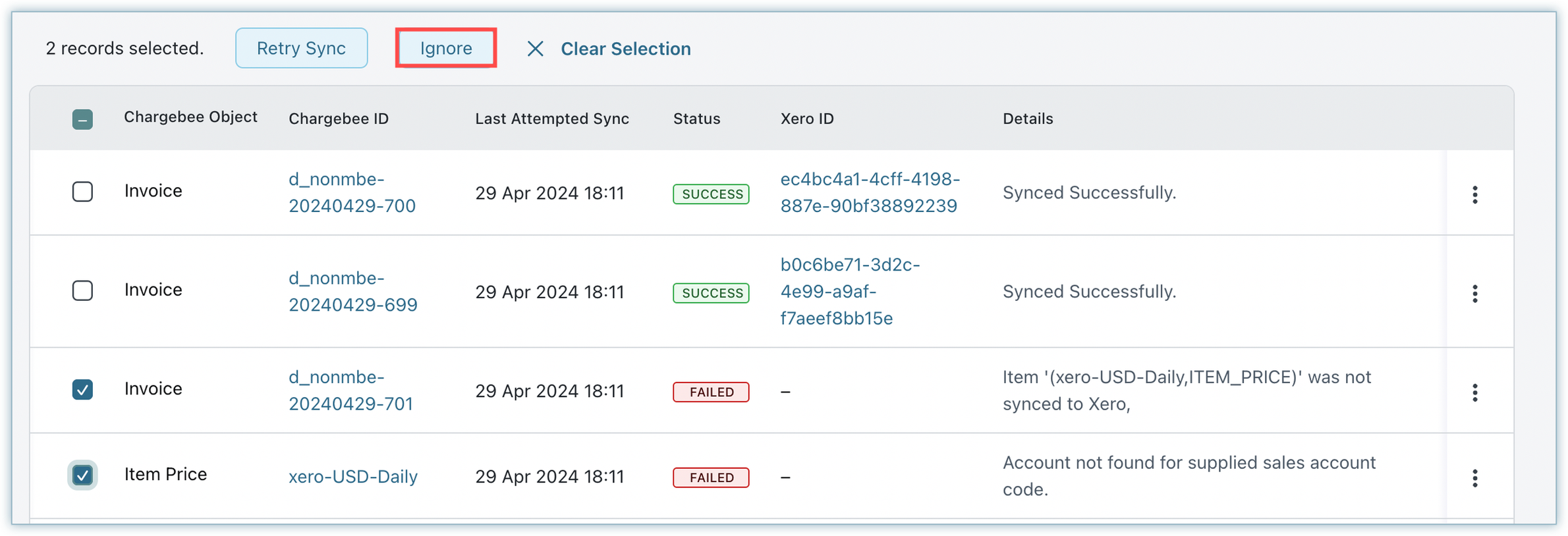Viewport: 1568px width, 536px height.
Task: Open kebab menu for invoice 20240429-699
Action: click(x=1474, y=293)
